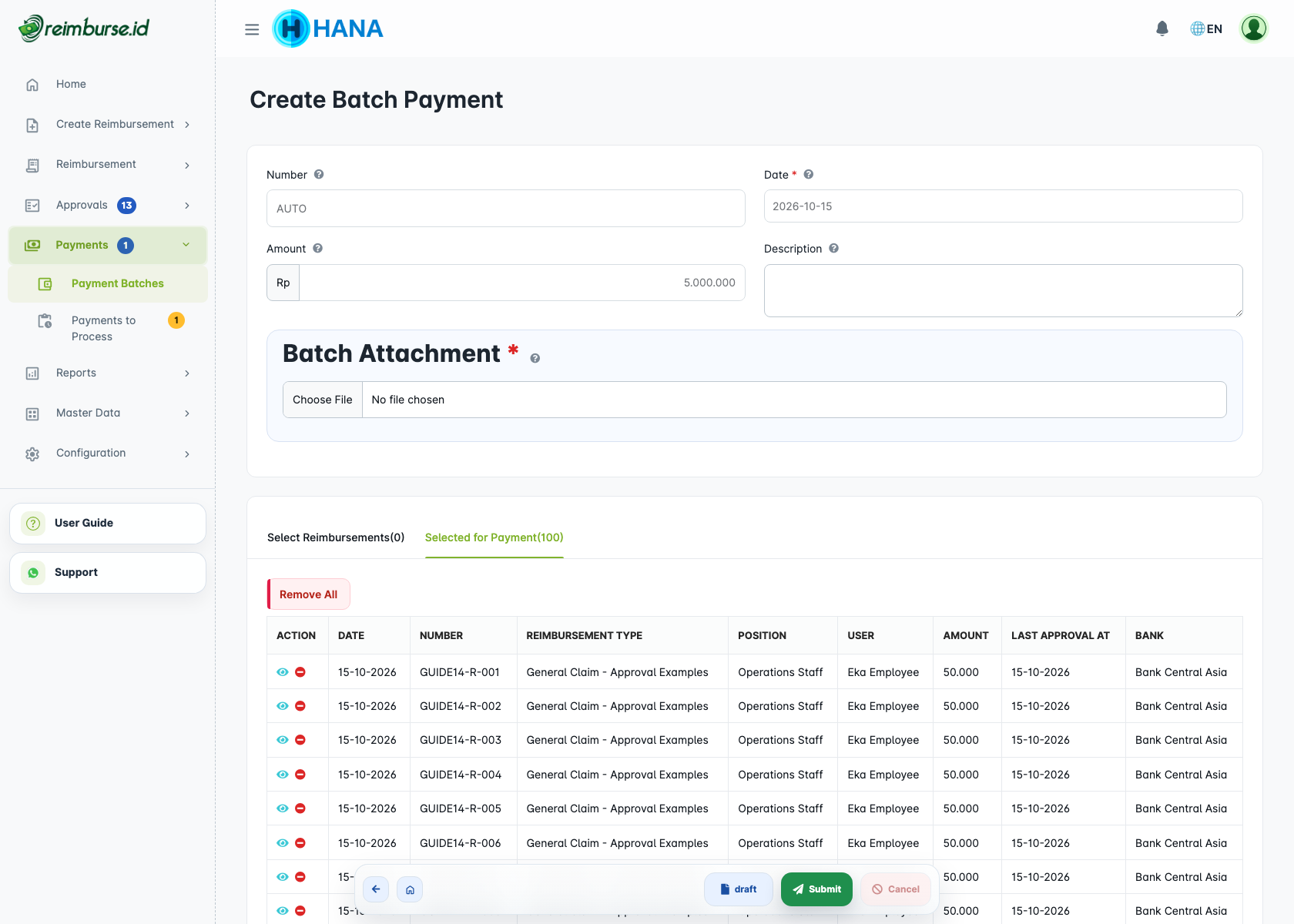This screenshot has width=1294, height=924.
Task: Click the Batch Attachment help icon
Action: click(x=535, y=358)
